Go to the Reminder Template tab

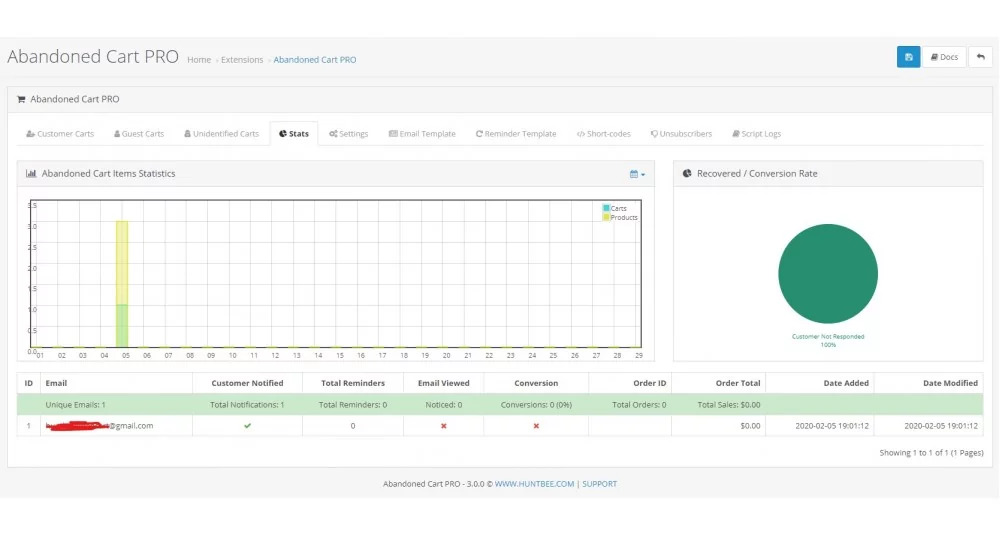point(516,134)
